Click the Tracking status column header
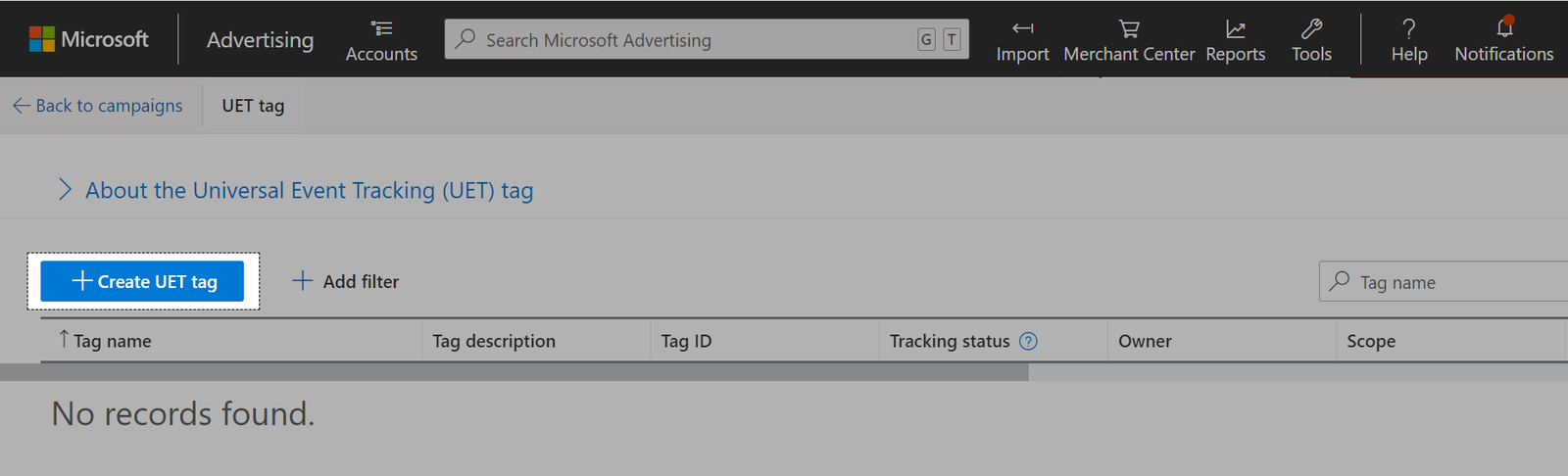Image resolution: width=1568 pixels, height=476 pixels. [949, 341]
